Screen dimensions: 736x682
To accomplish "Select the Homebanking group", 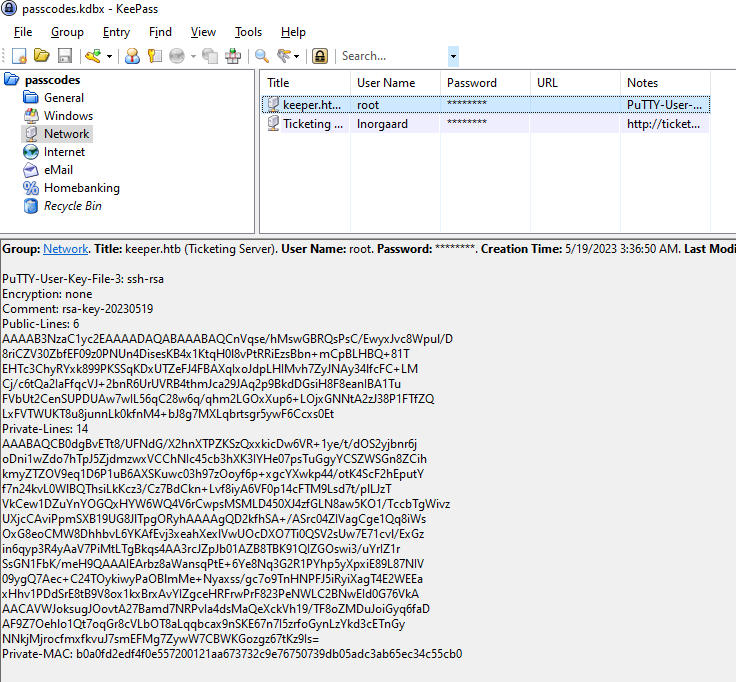I will click(81, 188).
